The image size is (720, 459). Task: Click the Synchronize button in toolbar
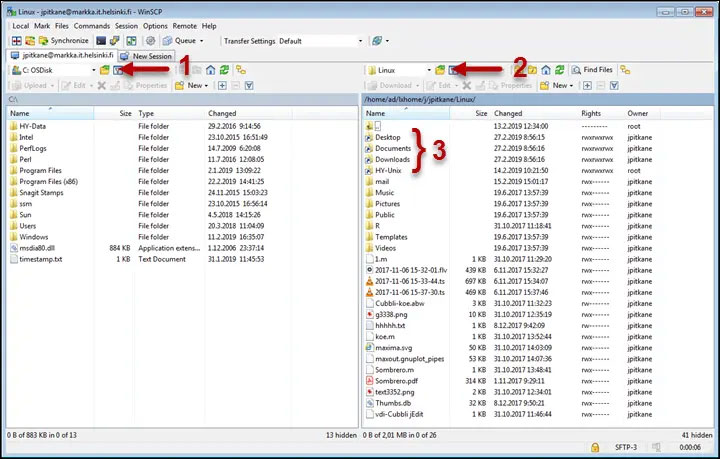[64, 41]
